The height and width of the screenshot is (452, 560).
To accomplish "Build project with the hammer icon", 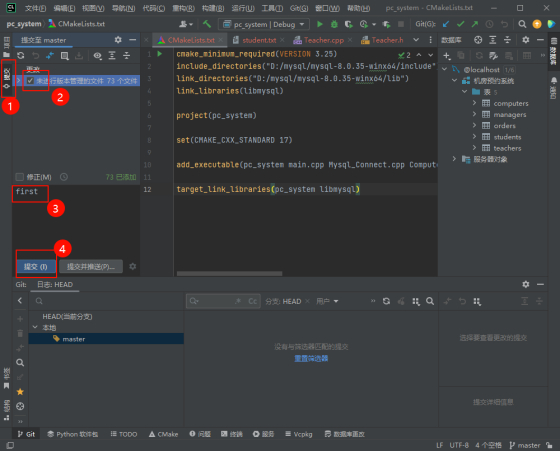I will click(207, 24).
